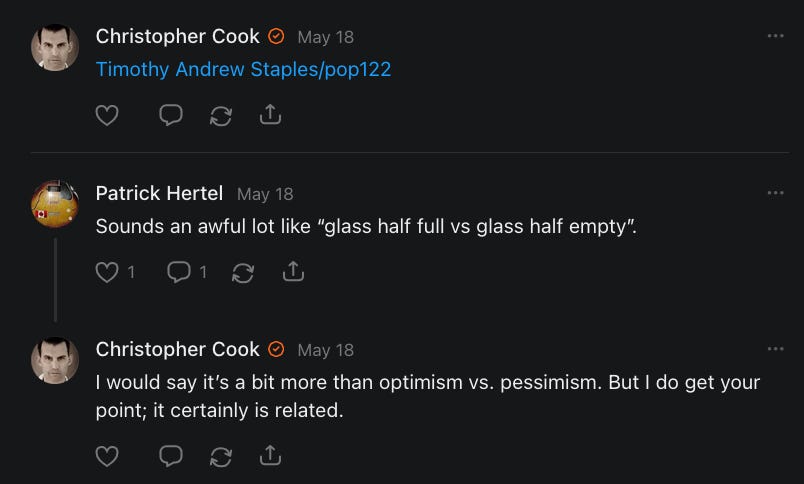Restack Christopher Cook's top post
The image size is (804, 484).
pos(221,116)
